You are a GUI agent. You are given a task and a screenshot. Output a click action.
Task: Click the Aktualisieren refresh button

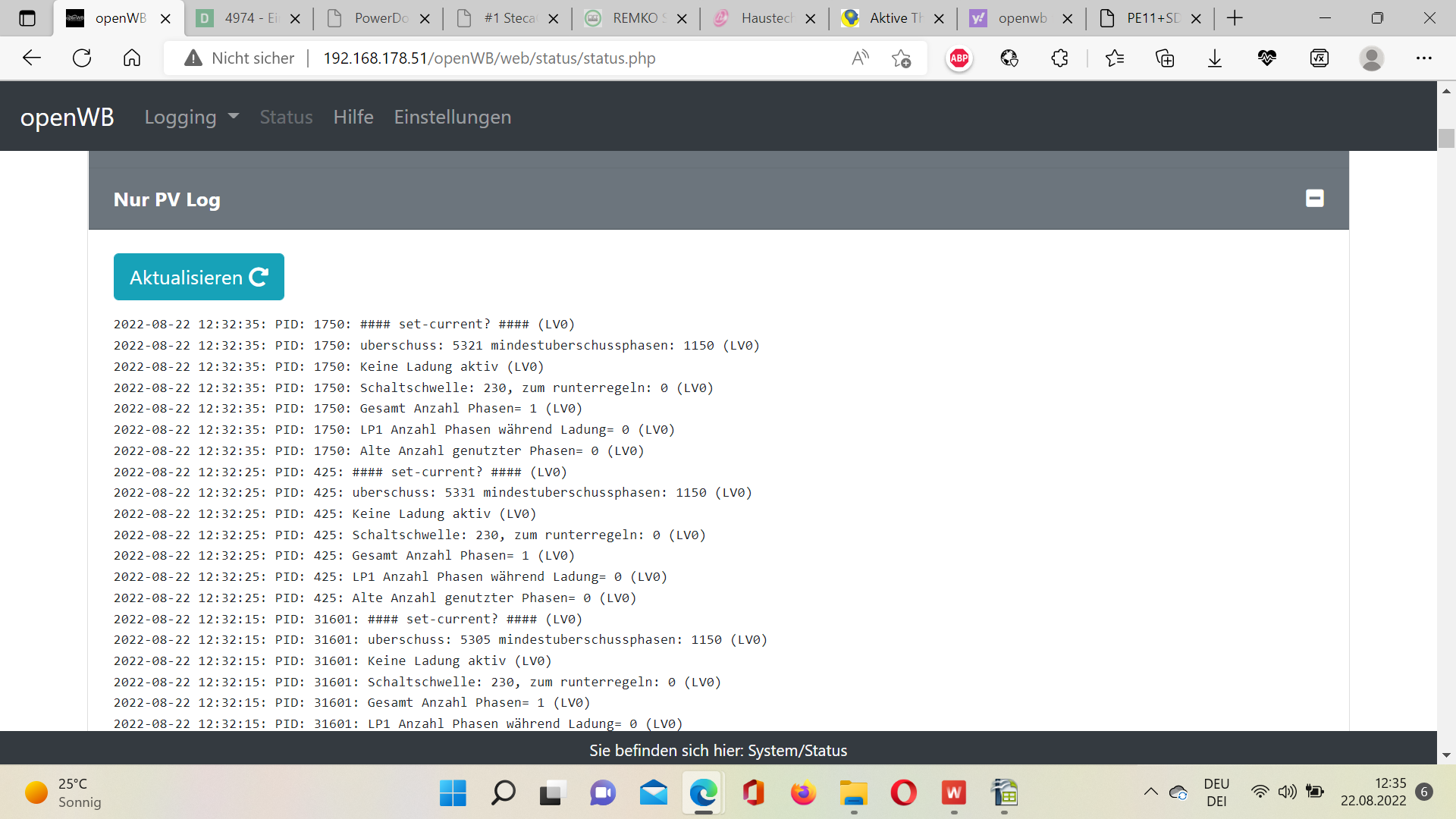click(199, 277)
